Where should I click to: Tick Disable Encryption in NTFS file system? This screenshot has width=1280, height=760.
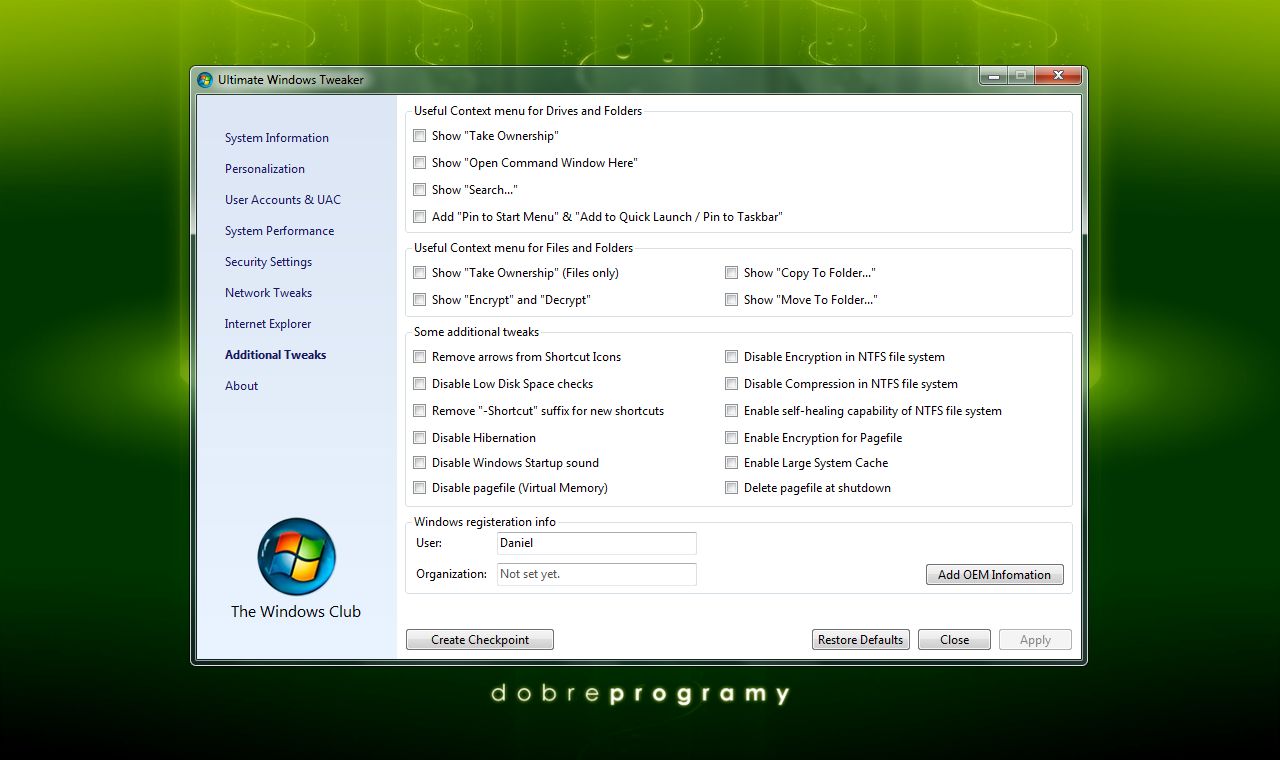732,357
